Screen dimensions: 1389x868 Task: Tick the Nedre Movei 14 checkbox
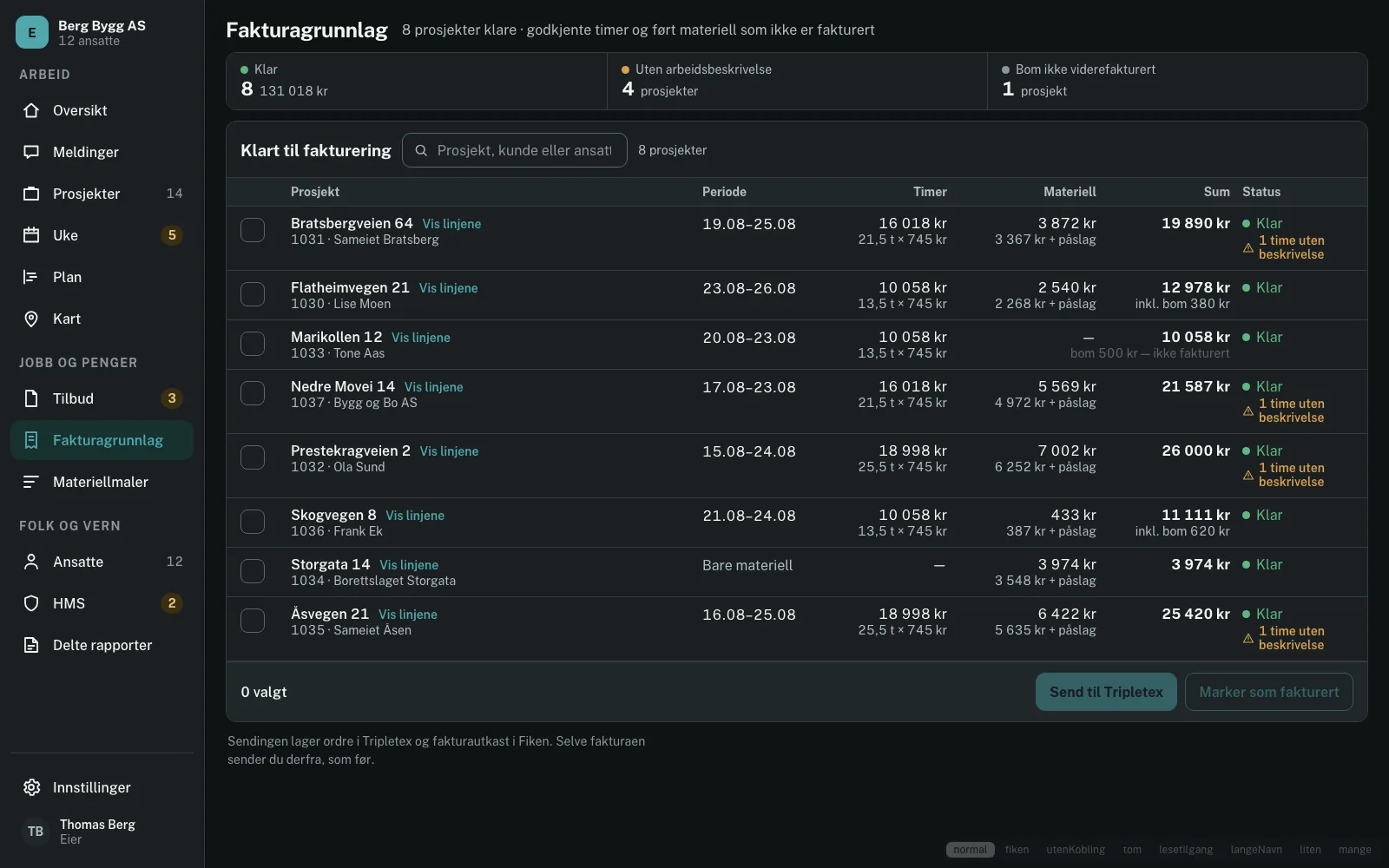253,393
